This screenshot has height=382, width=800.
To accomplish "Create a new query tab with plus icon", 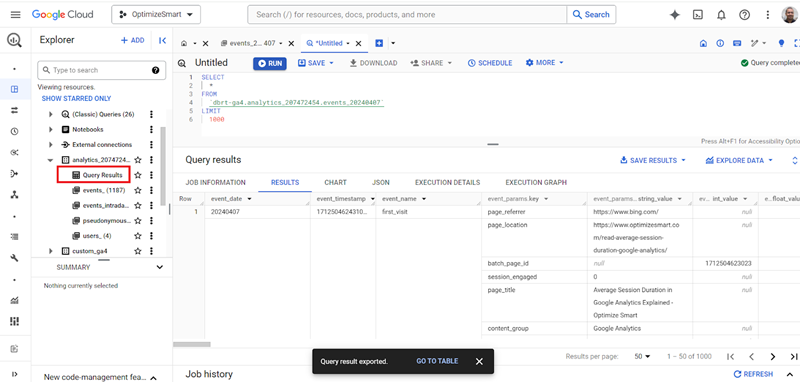I will point(379,43).
